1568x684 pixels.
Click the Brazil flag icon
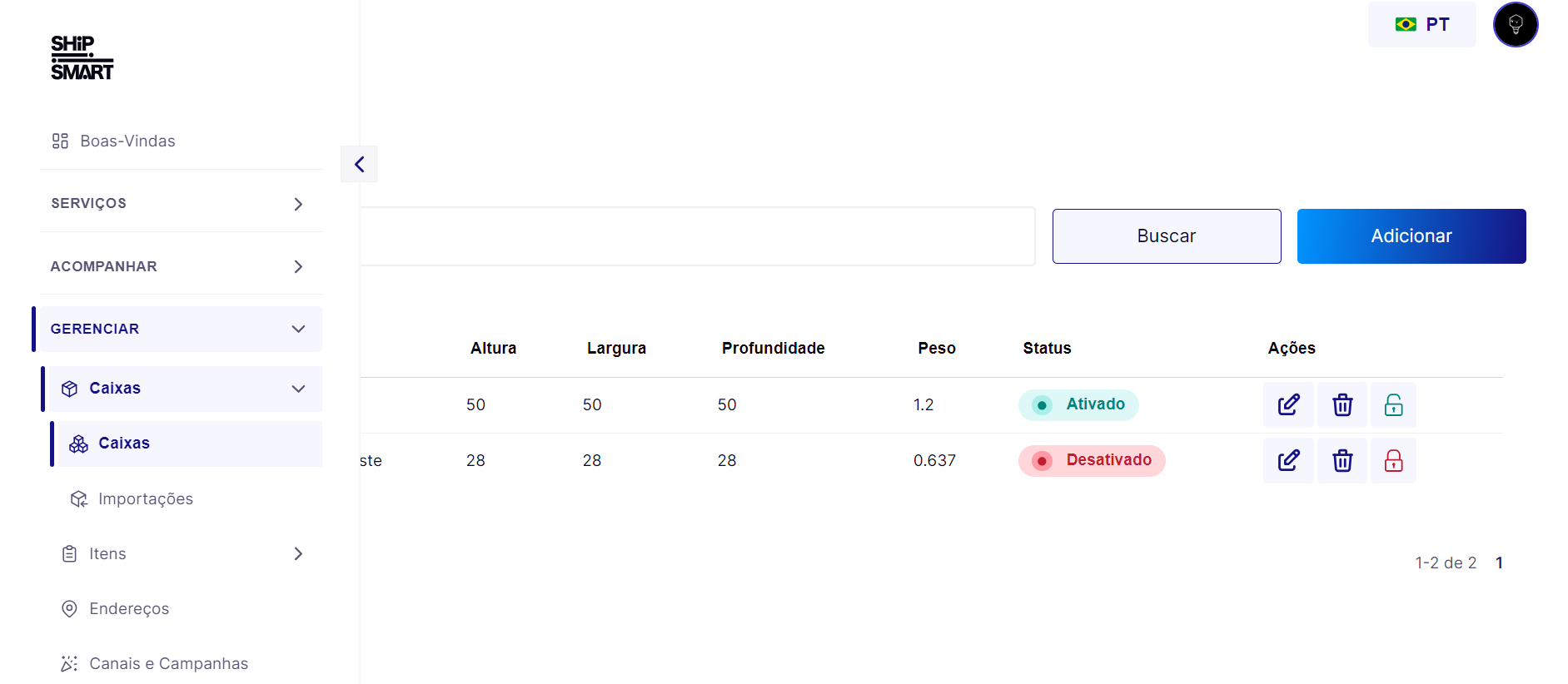tap(1406, 24)
